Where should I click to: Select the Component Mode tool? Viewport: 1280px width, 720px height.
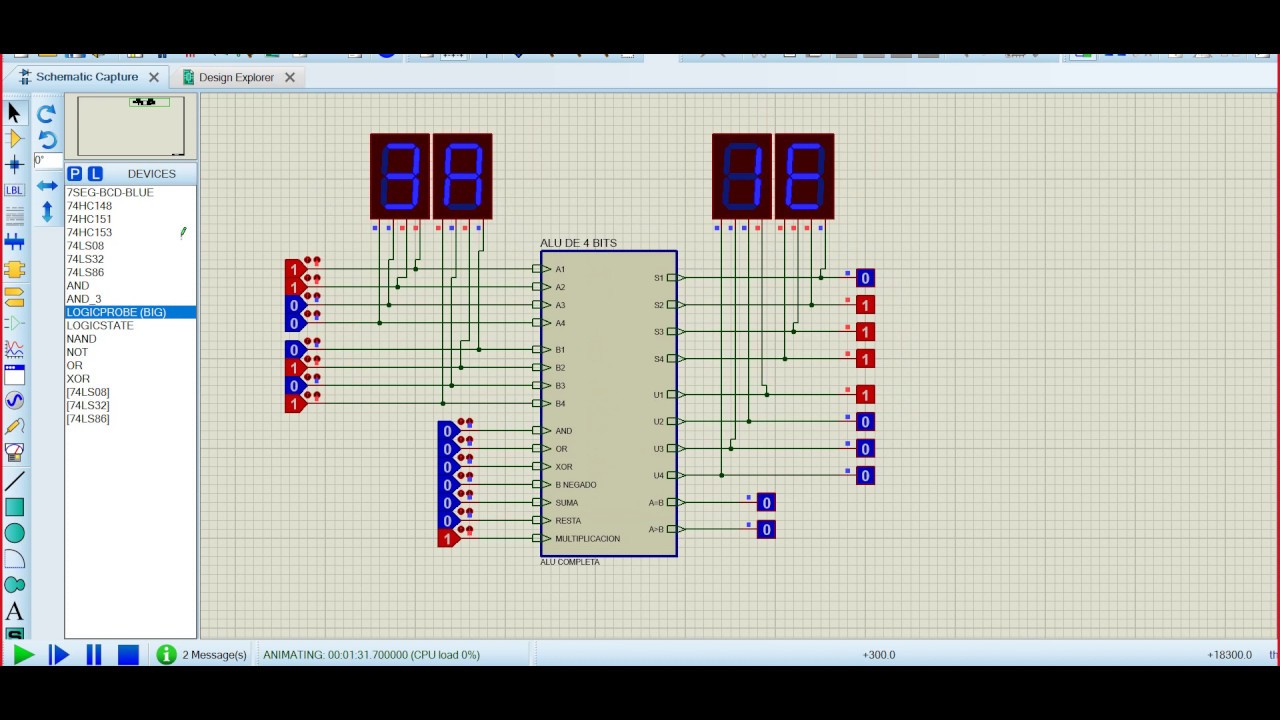coord(14,139)
